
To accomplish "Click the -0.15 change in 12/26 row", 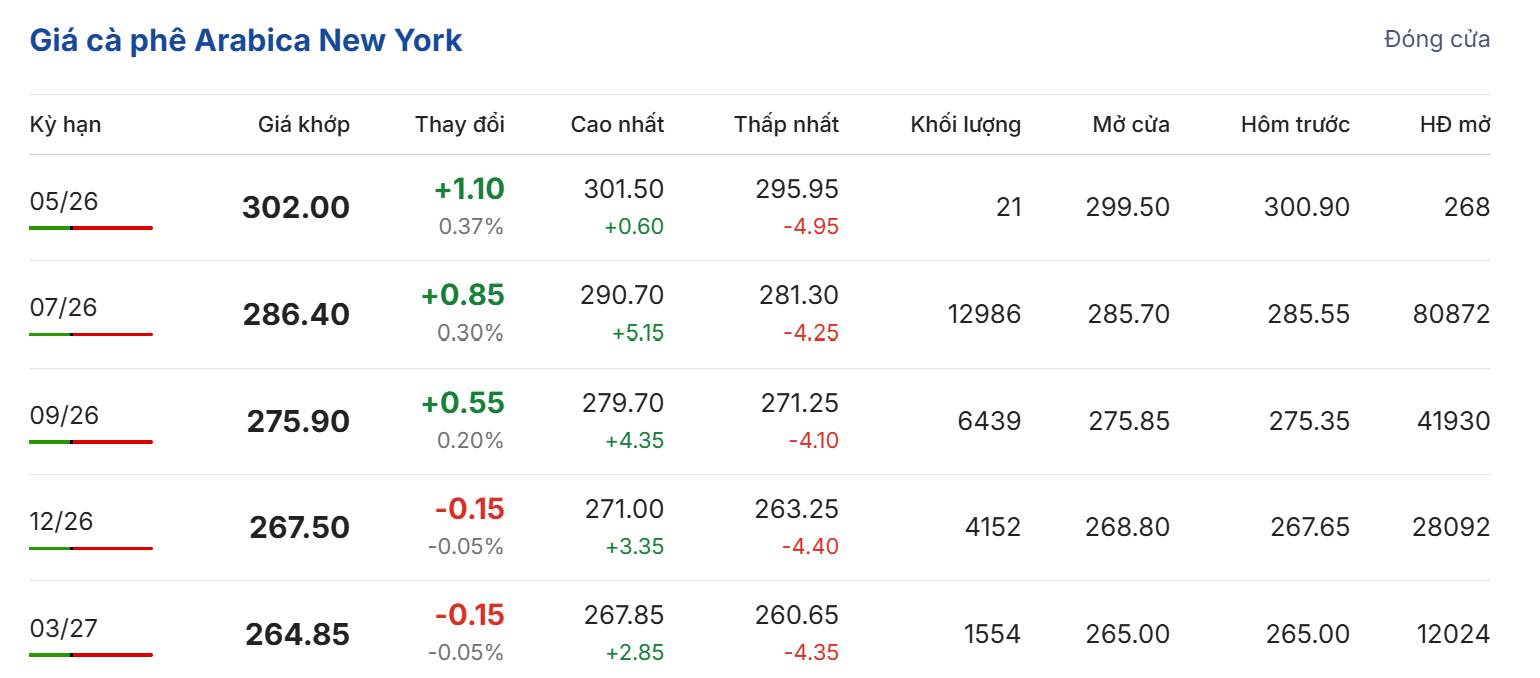I will tap(469, 509).
